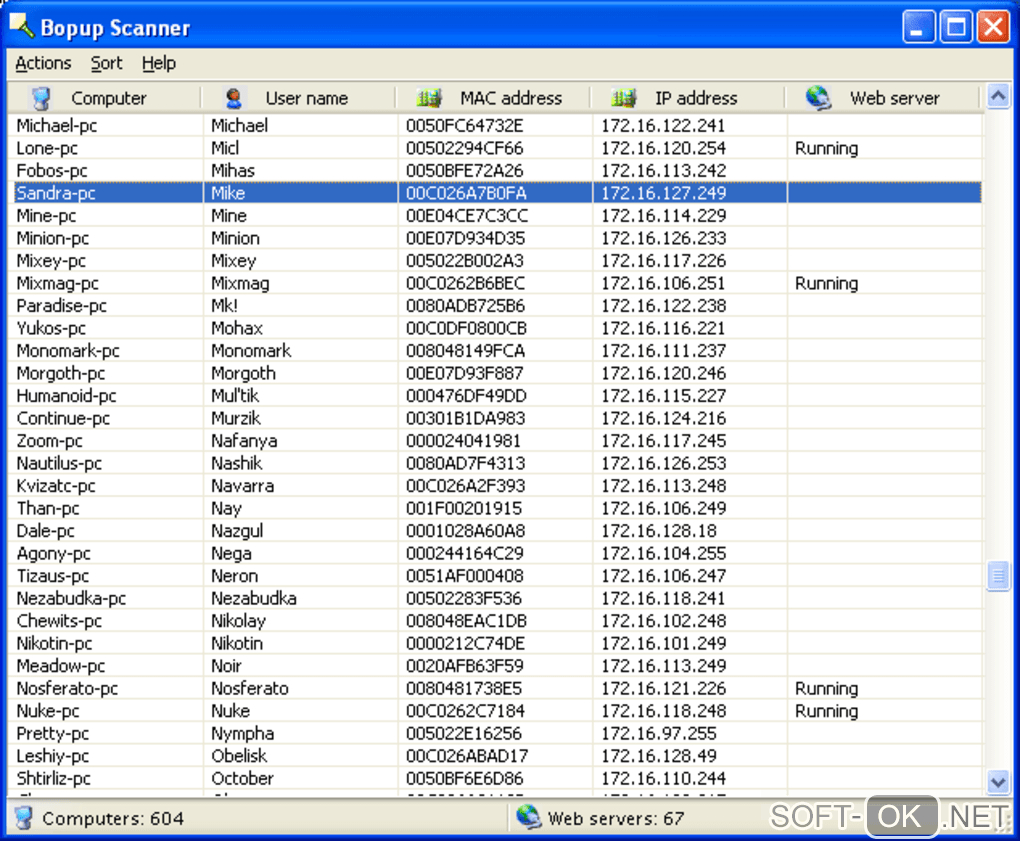Select the Shtirliz-pc computer entry
The height and width of the screenshot is (841, 1020).
click(x=53, y=779)
